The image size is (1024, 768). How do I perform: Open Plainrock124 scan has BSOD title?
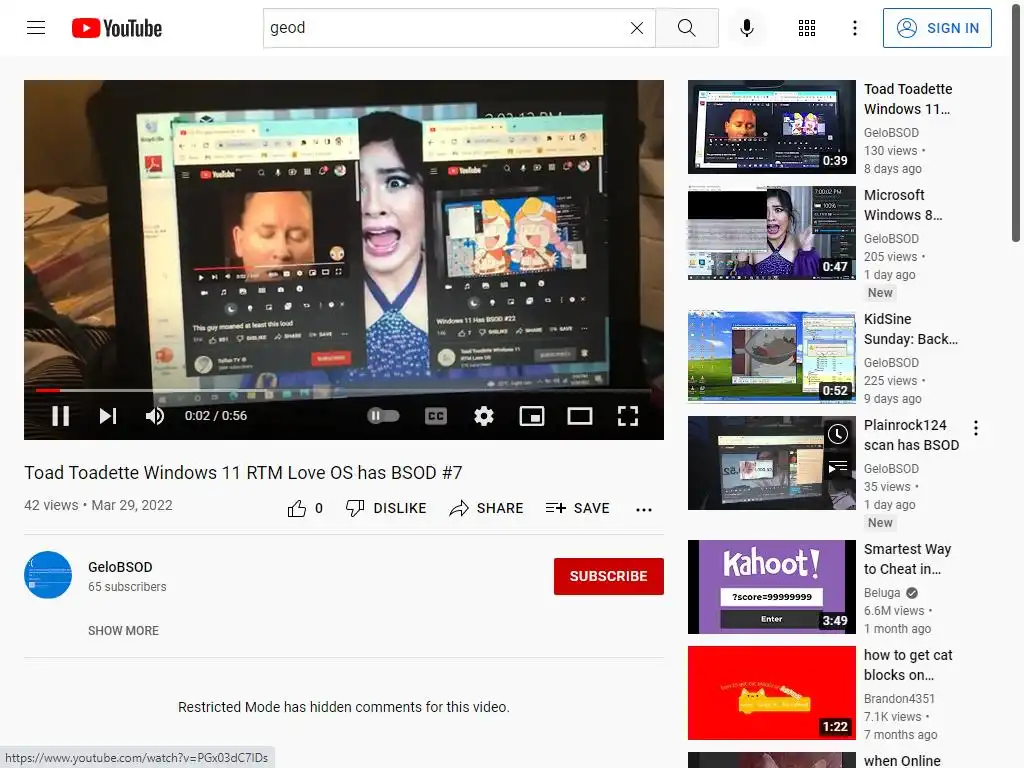912,435
